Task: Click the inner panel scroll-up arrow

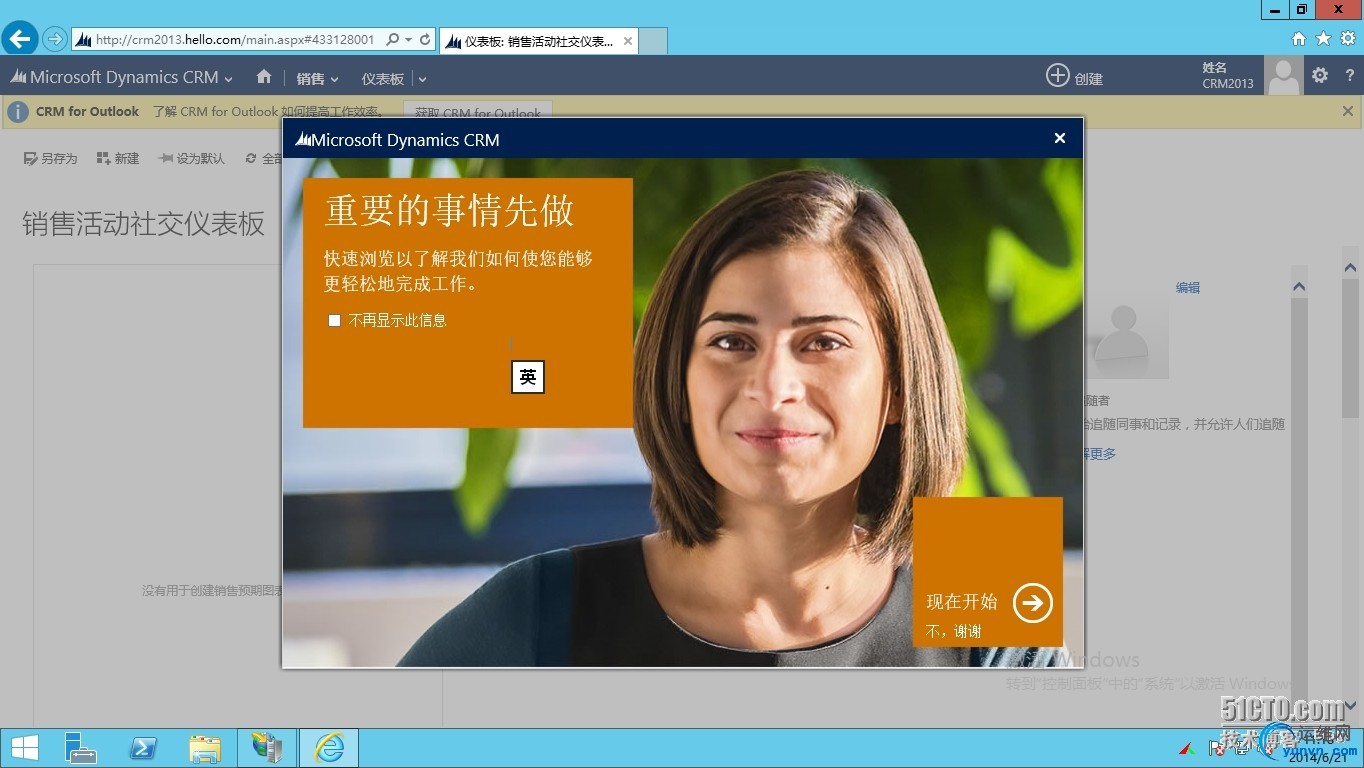Action: tap(1299, 287)
